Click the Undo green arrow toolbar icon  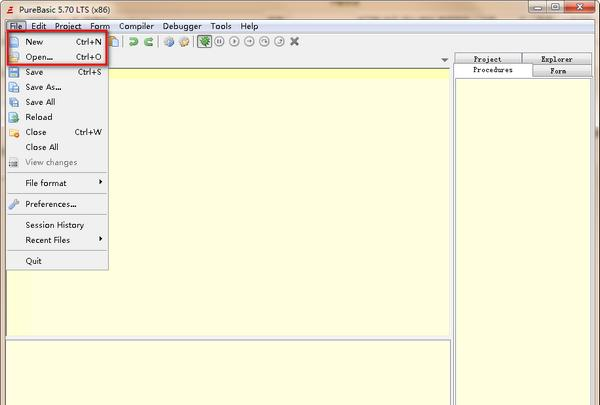pyautogui.click(x=133, y=42)
